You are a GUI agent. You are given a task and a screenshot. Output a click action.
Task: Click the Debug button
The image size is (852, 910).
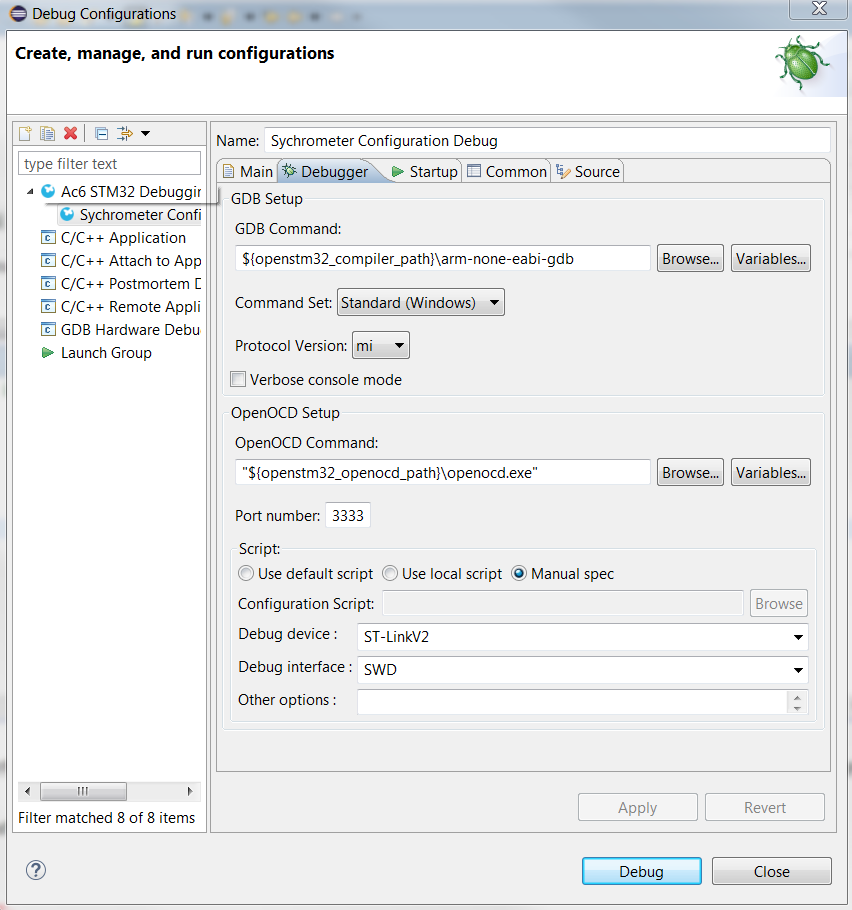(x=641, y=870)
